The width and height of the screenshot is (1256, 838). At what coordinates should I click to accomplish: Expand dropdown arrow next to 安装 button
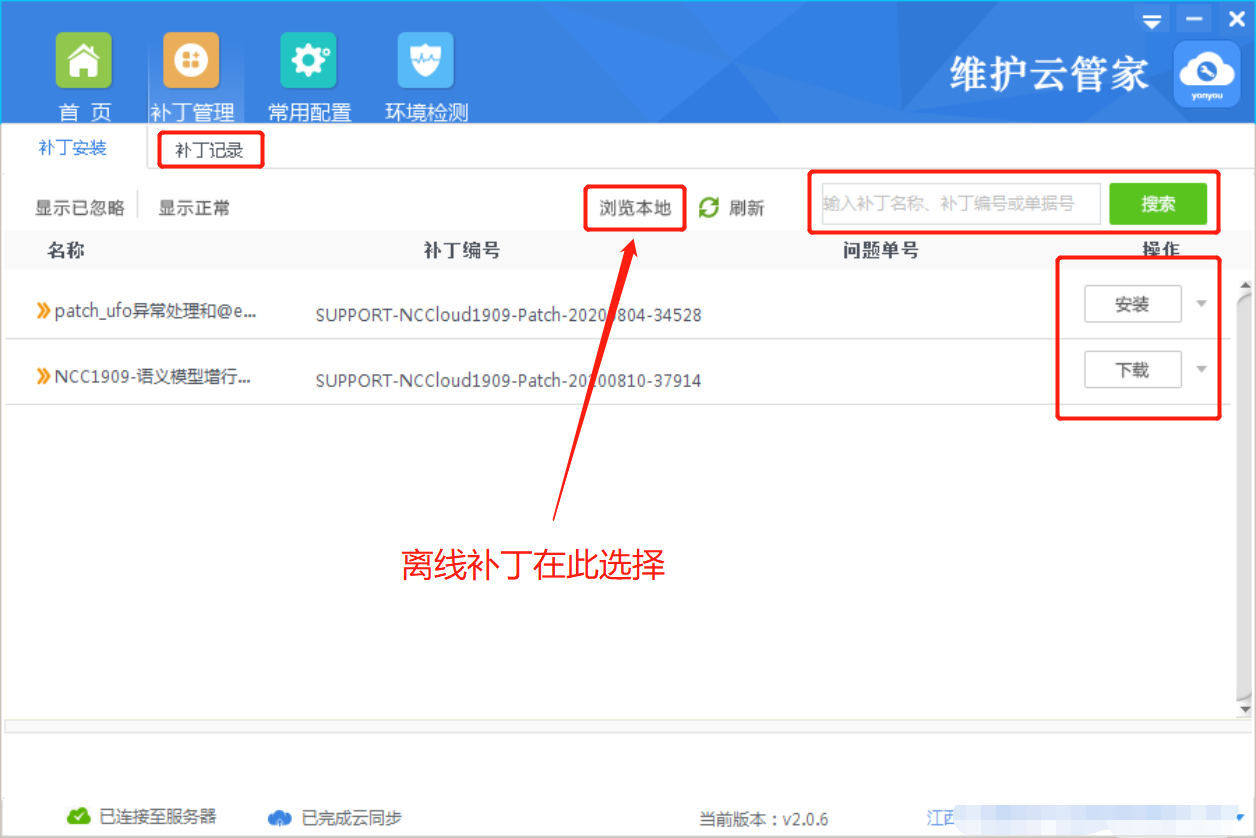(x=1201, y=304)
